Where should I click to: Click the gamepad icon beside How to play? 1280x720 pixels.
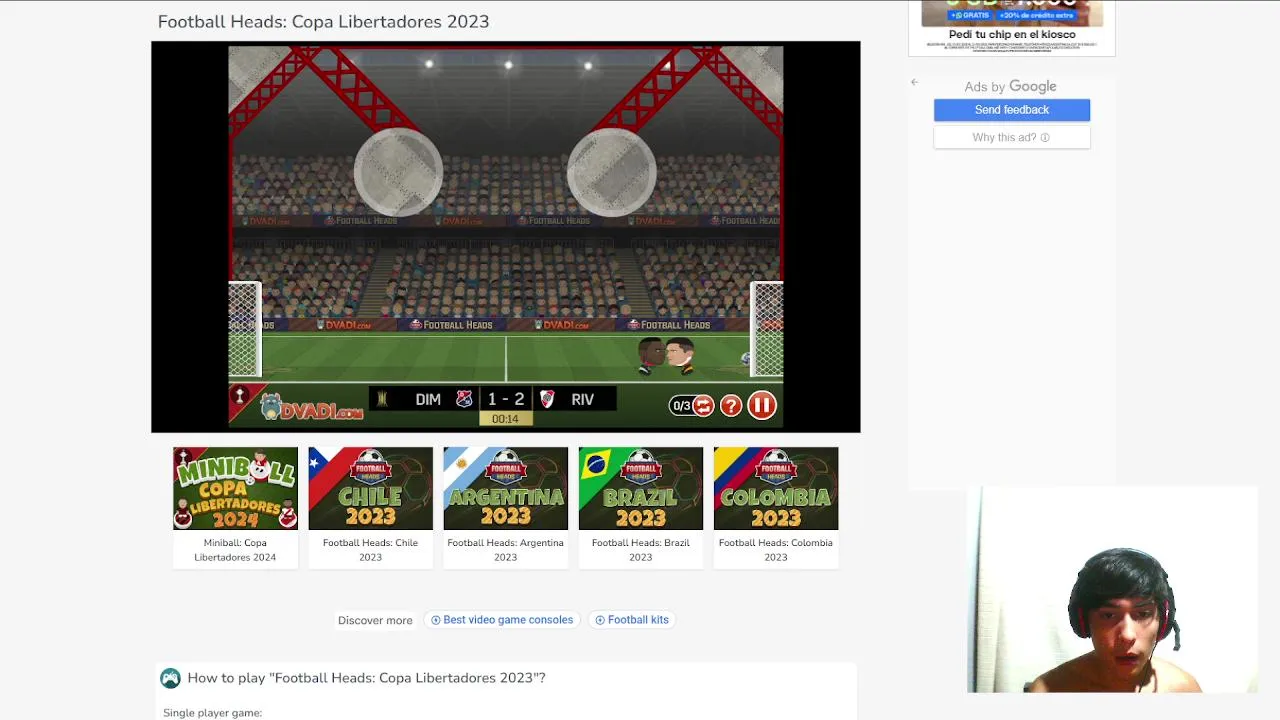[x=171, y=678]
